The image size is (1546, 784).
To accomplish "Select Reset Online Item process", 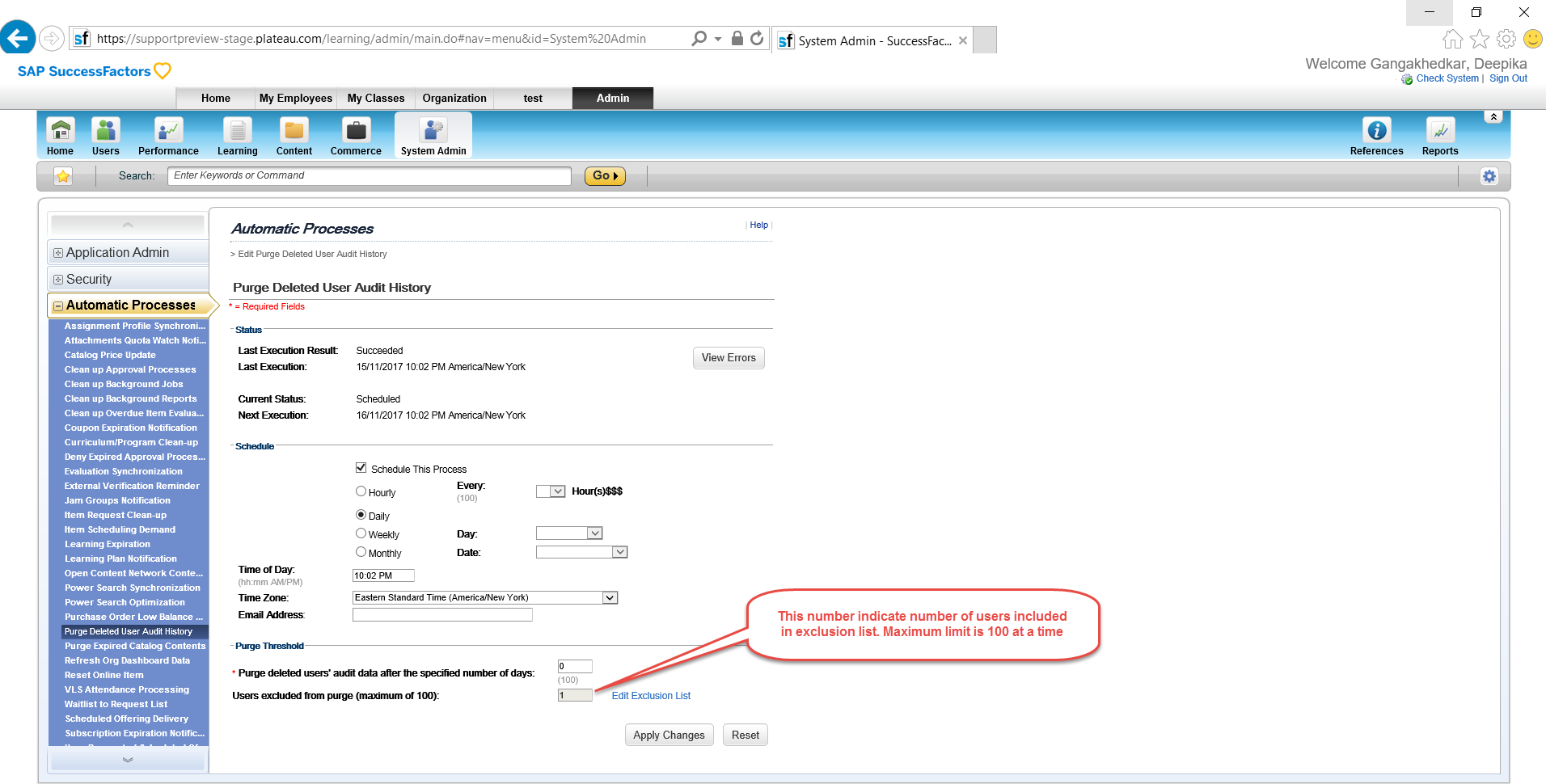I will point(104,675).
